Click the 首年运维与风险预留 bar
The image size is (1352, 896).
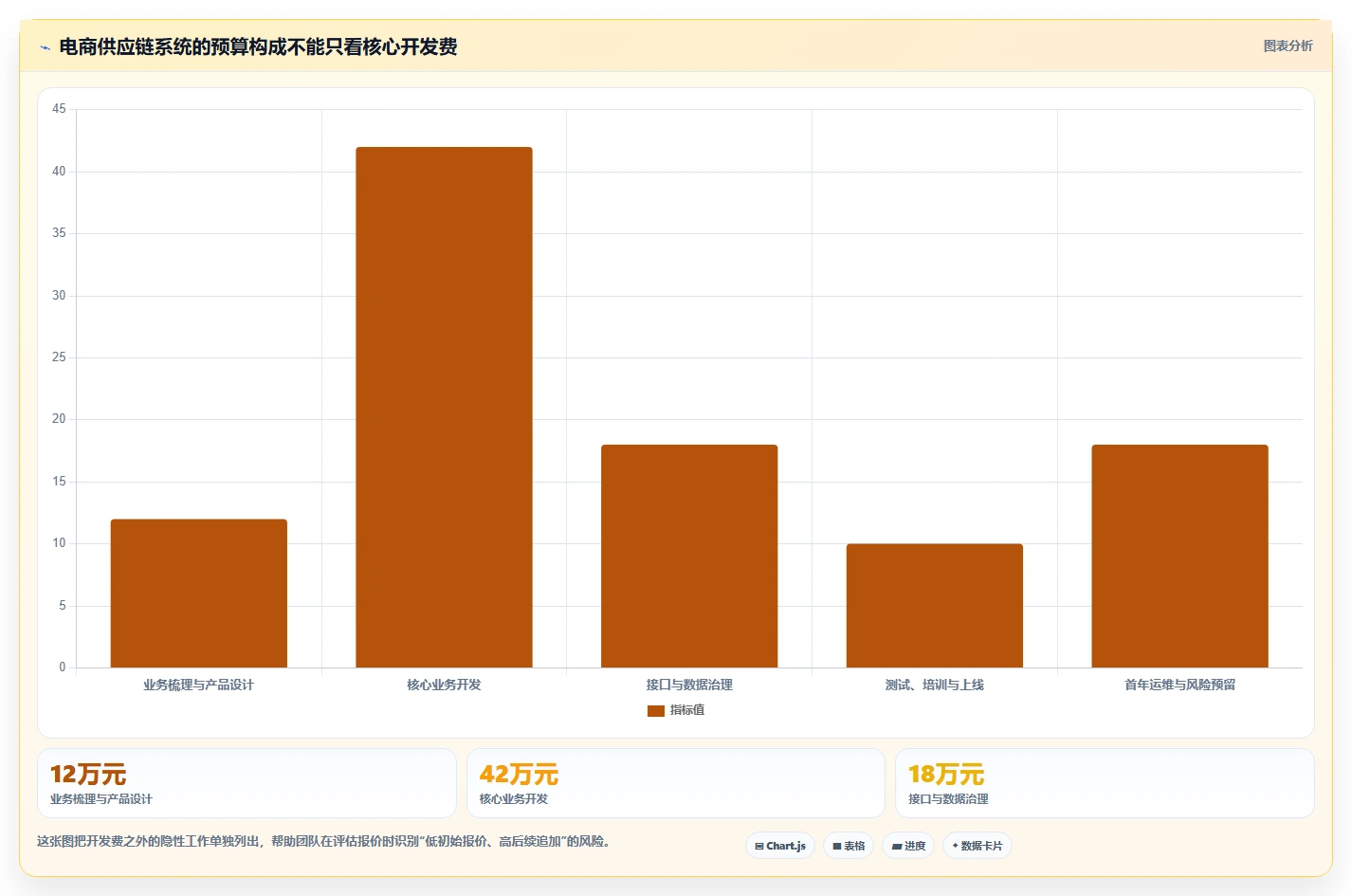coord(1179,557)
